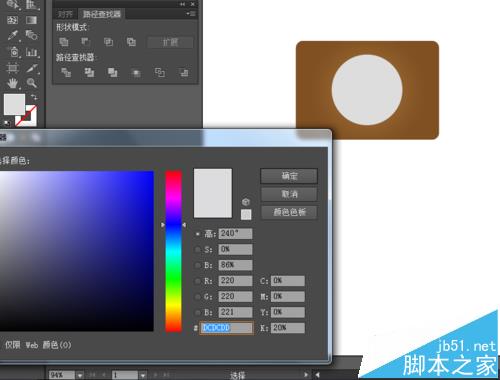Select the grey circle on canvas
The width and height of the screenshot is (500, 380).
tap(367, 90)
